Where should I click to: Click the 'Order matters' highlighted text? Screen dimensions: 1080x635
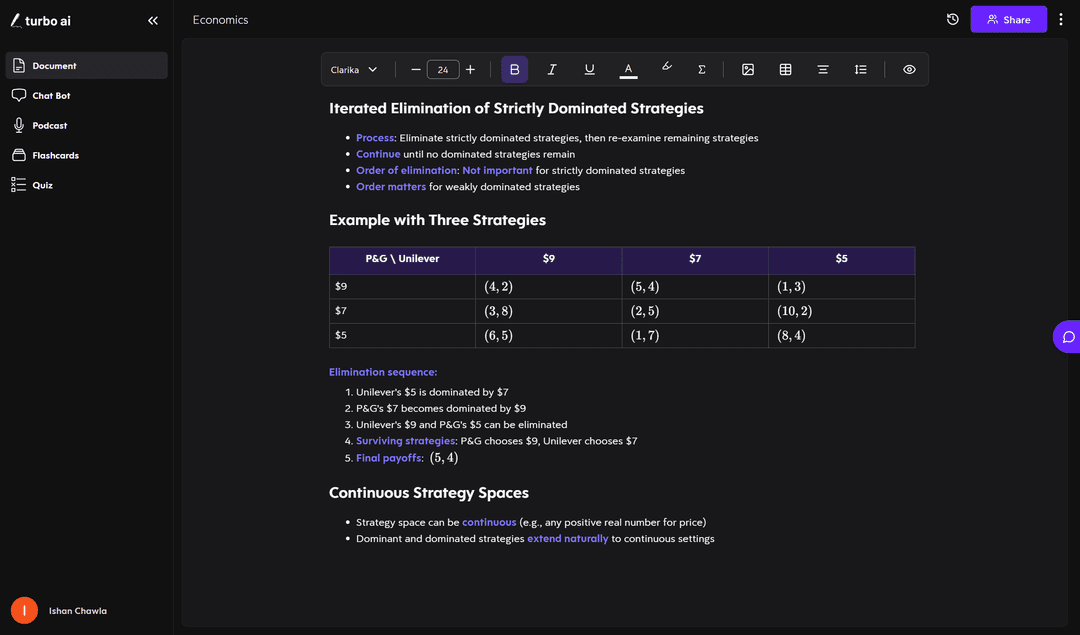click(391, 187)
